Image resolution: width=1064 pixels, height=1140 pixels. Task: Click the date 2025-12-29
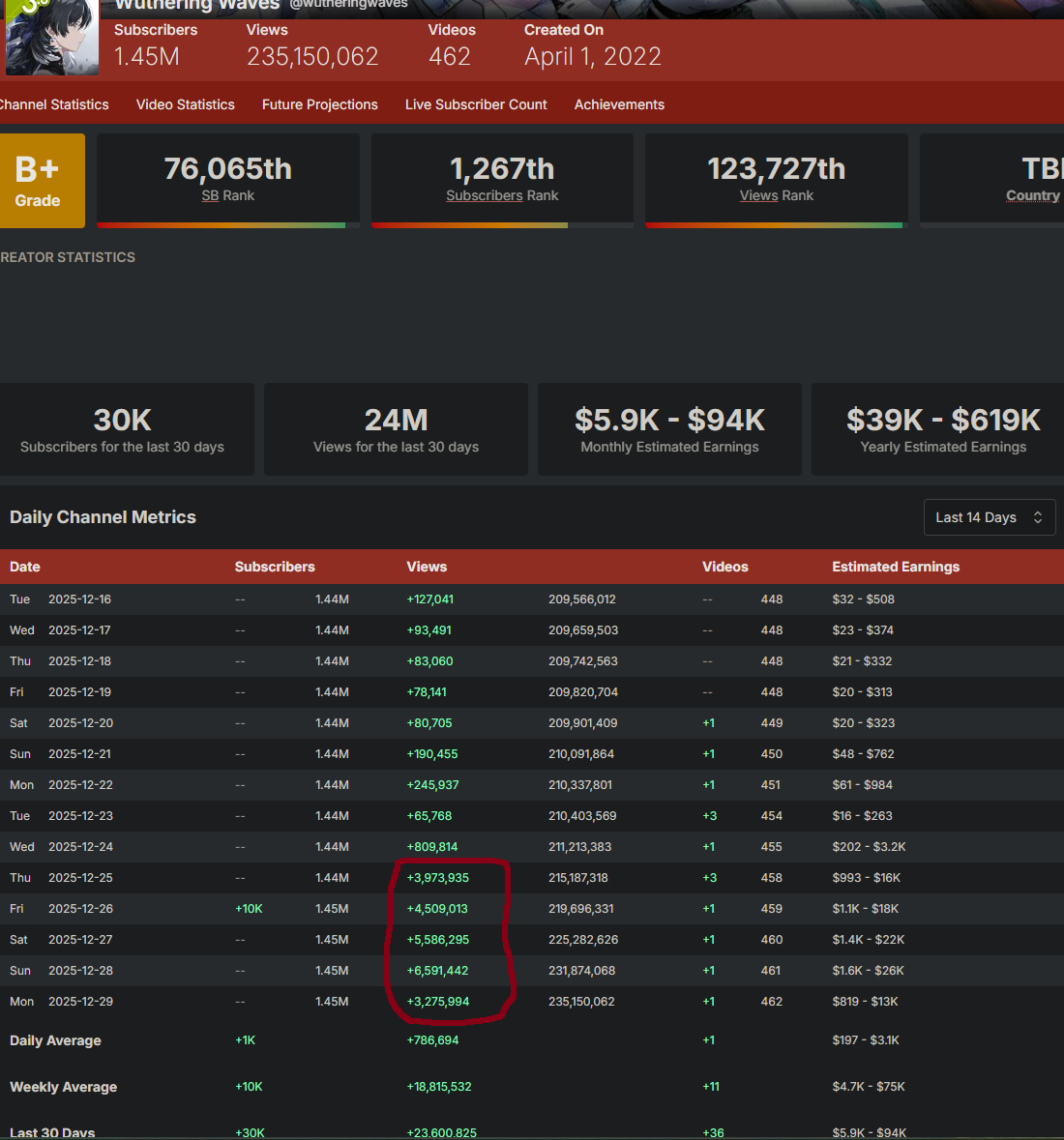80,1002
